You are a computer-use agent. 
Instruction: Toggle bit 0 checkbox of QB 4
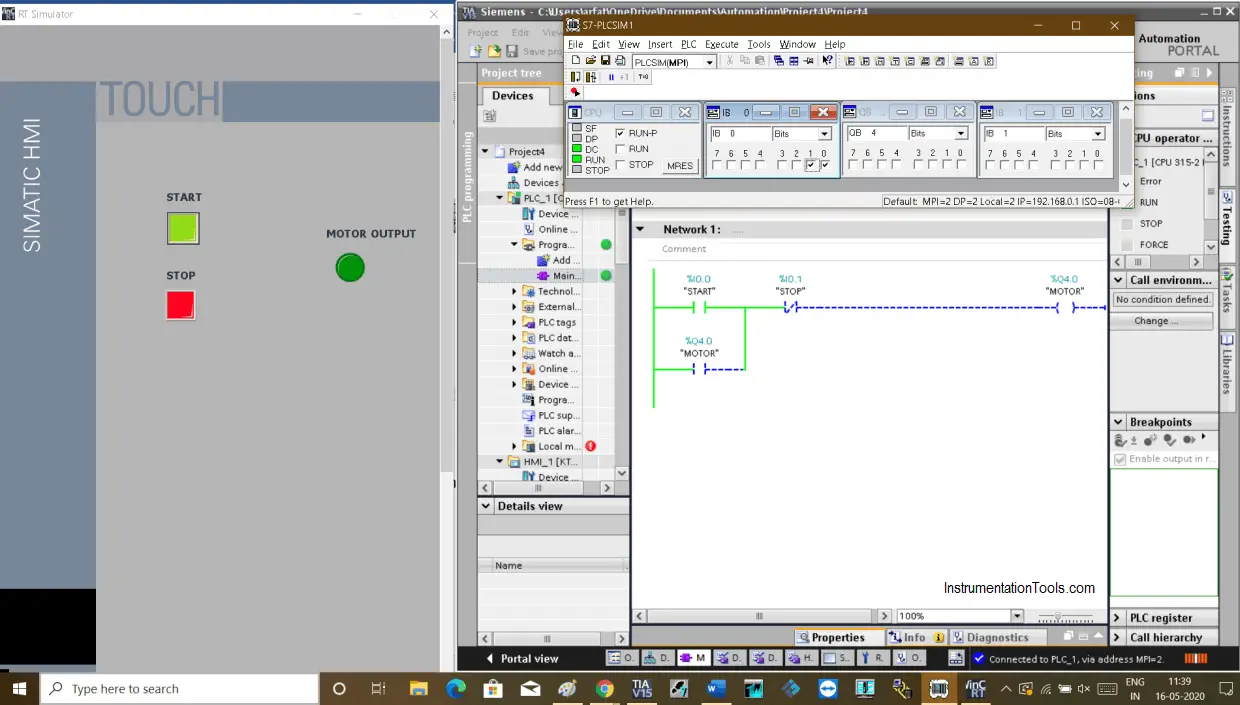(x=961, y=165)
